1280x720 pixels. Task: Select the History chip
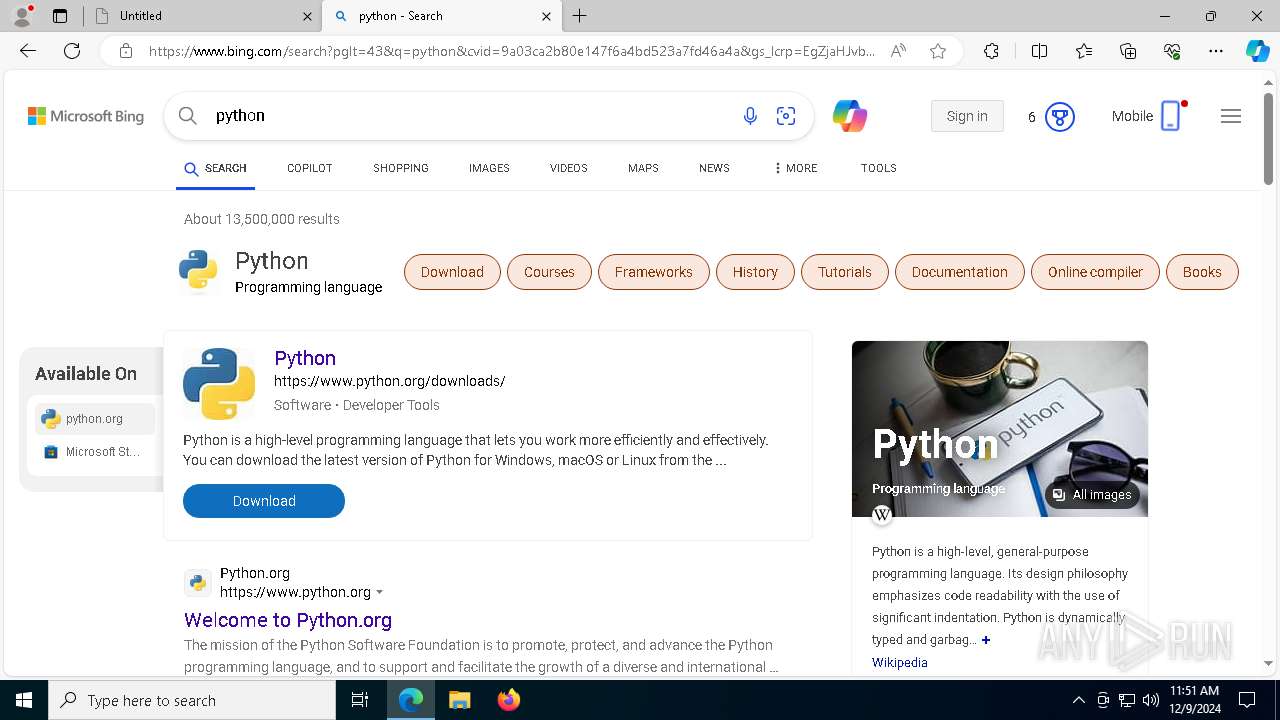point(755,272)
